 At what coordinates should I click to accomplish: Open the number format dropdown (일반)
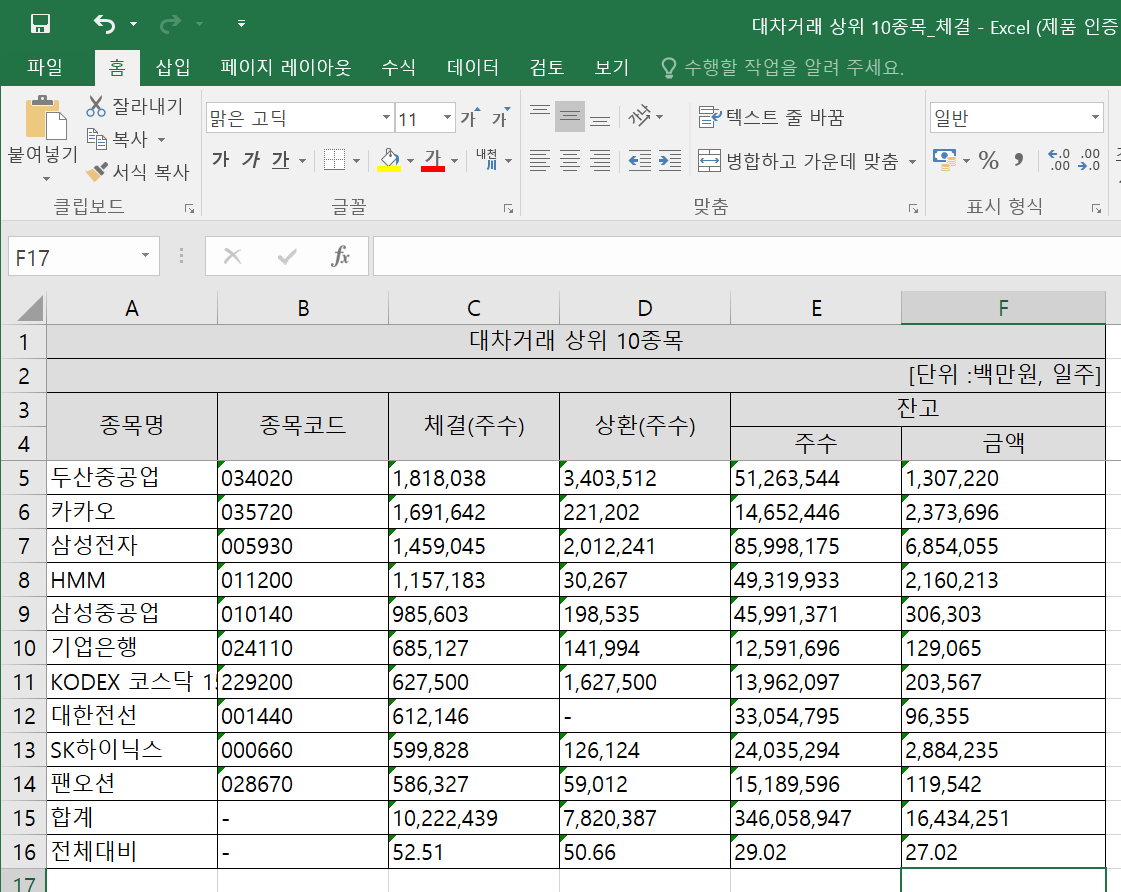coord(1095,118)
